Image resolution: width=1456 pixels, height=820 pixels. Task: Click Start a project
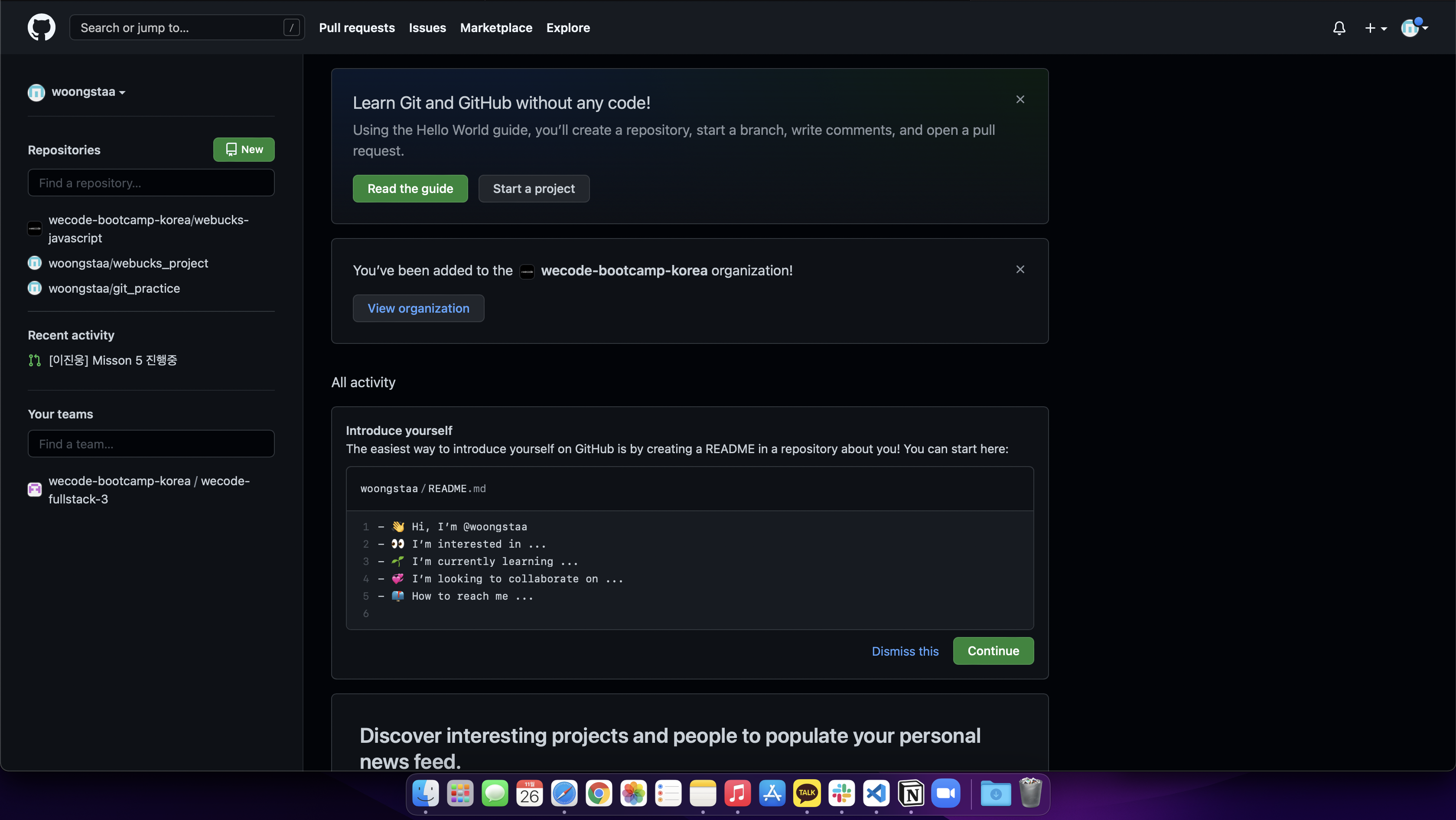(534, 188)
